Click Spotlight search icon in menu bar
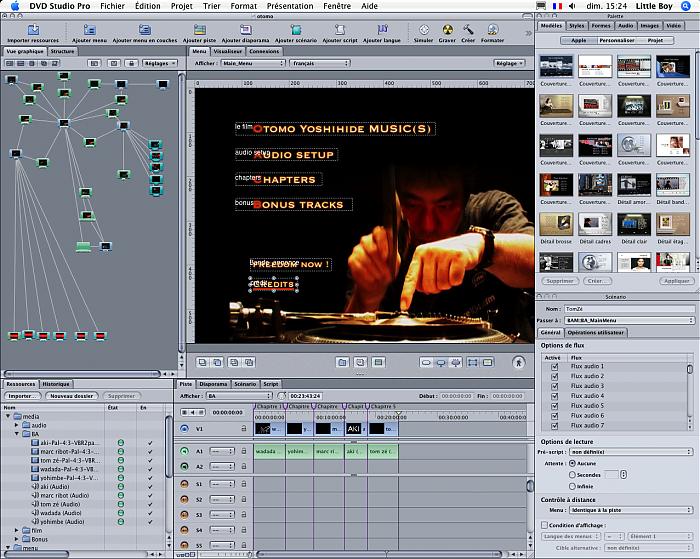The height and width of the screenshot is (559, 700). tap(686, 6)
